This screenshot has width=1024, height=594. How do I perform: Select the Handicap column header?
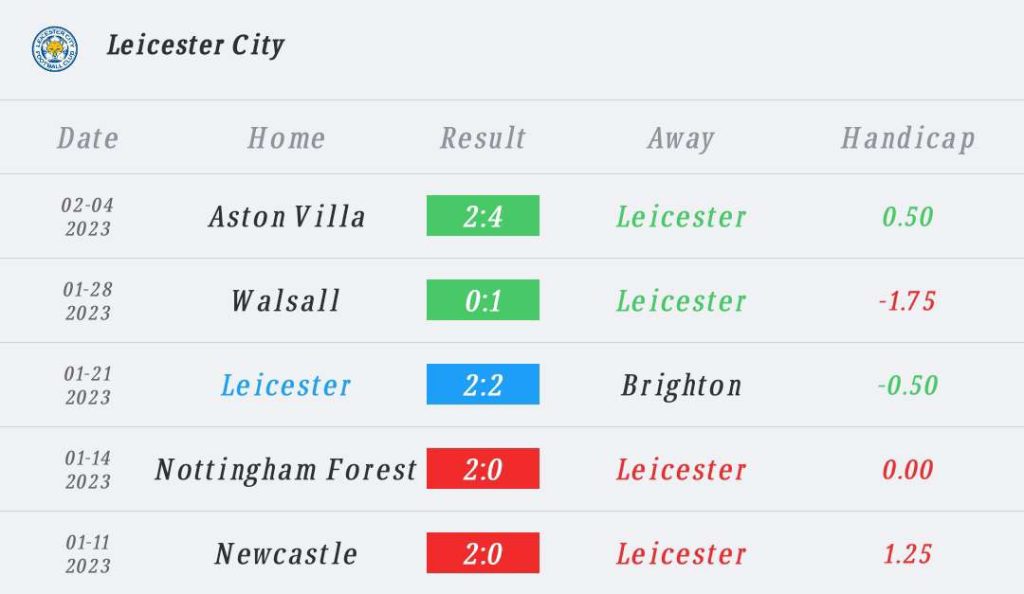pos(908,138)
